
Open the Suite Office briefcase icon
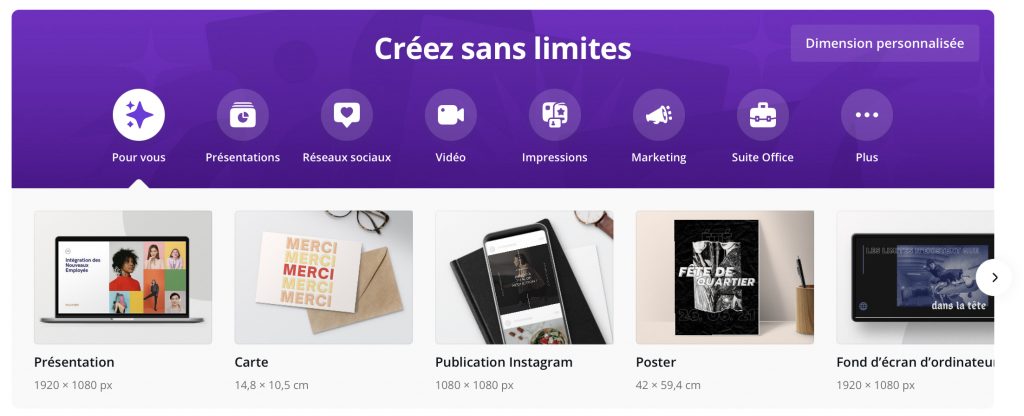pos(763,115)
